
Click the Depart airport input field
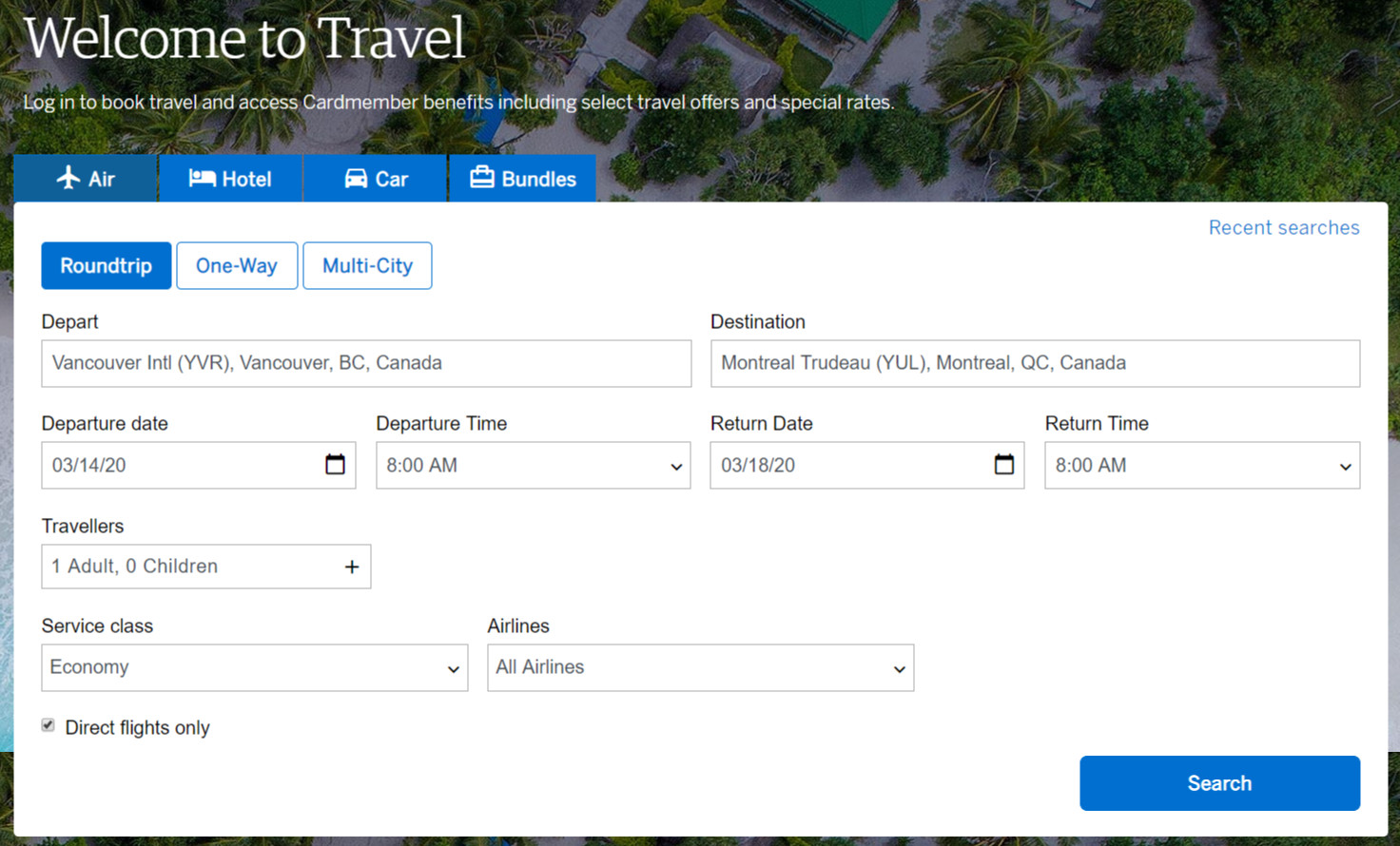coord(366,364)
